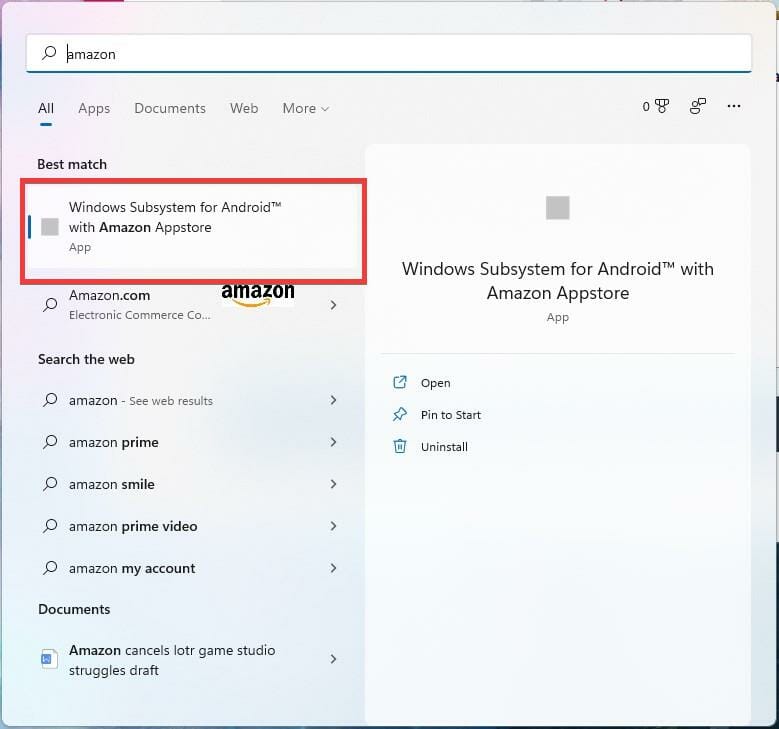Expand the 'amazon my account' chevron
Screen dimensions: 779x729
(333, 568)
